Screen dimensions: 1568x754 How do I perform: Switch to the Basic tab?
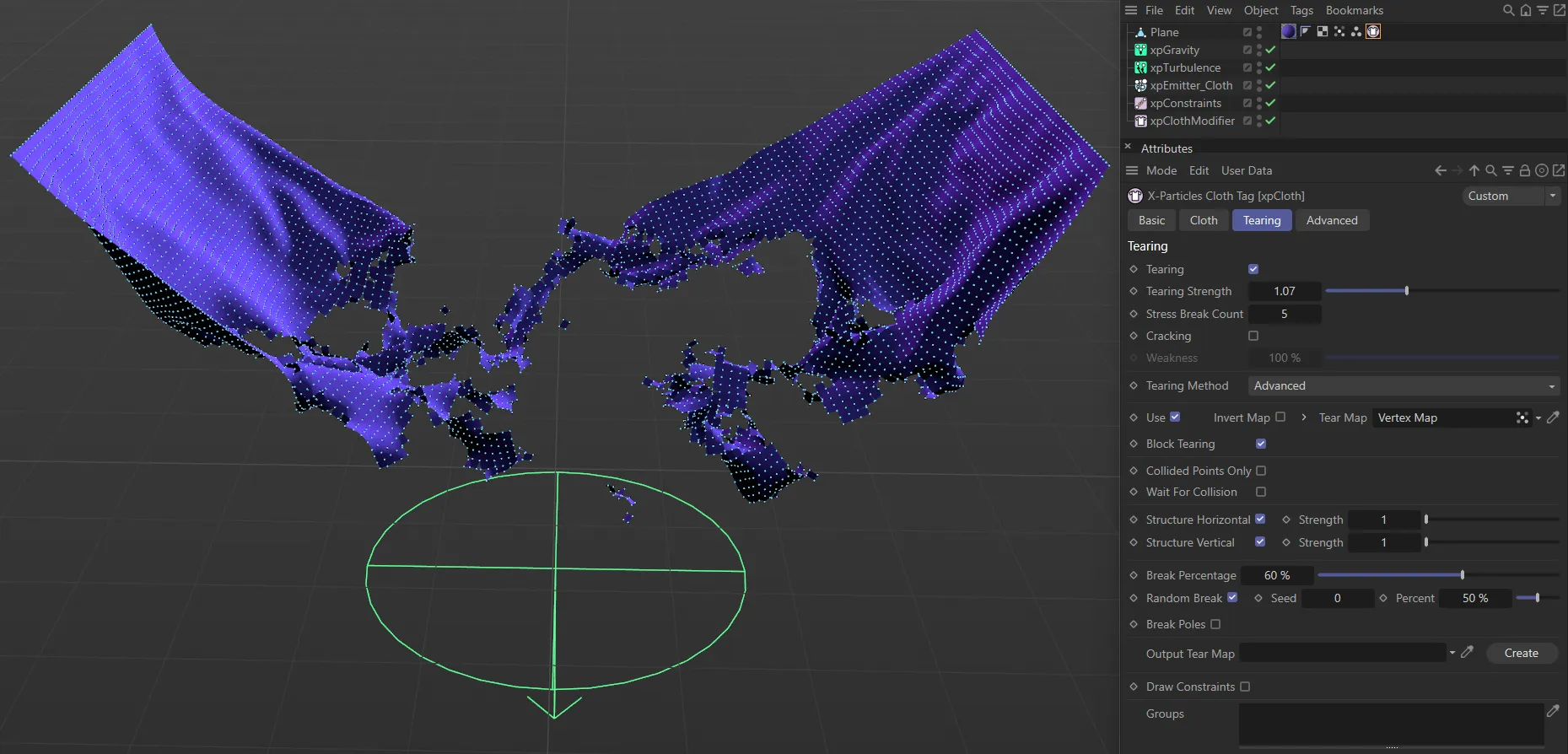tap(1151, 220)
